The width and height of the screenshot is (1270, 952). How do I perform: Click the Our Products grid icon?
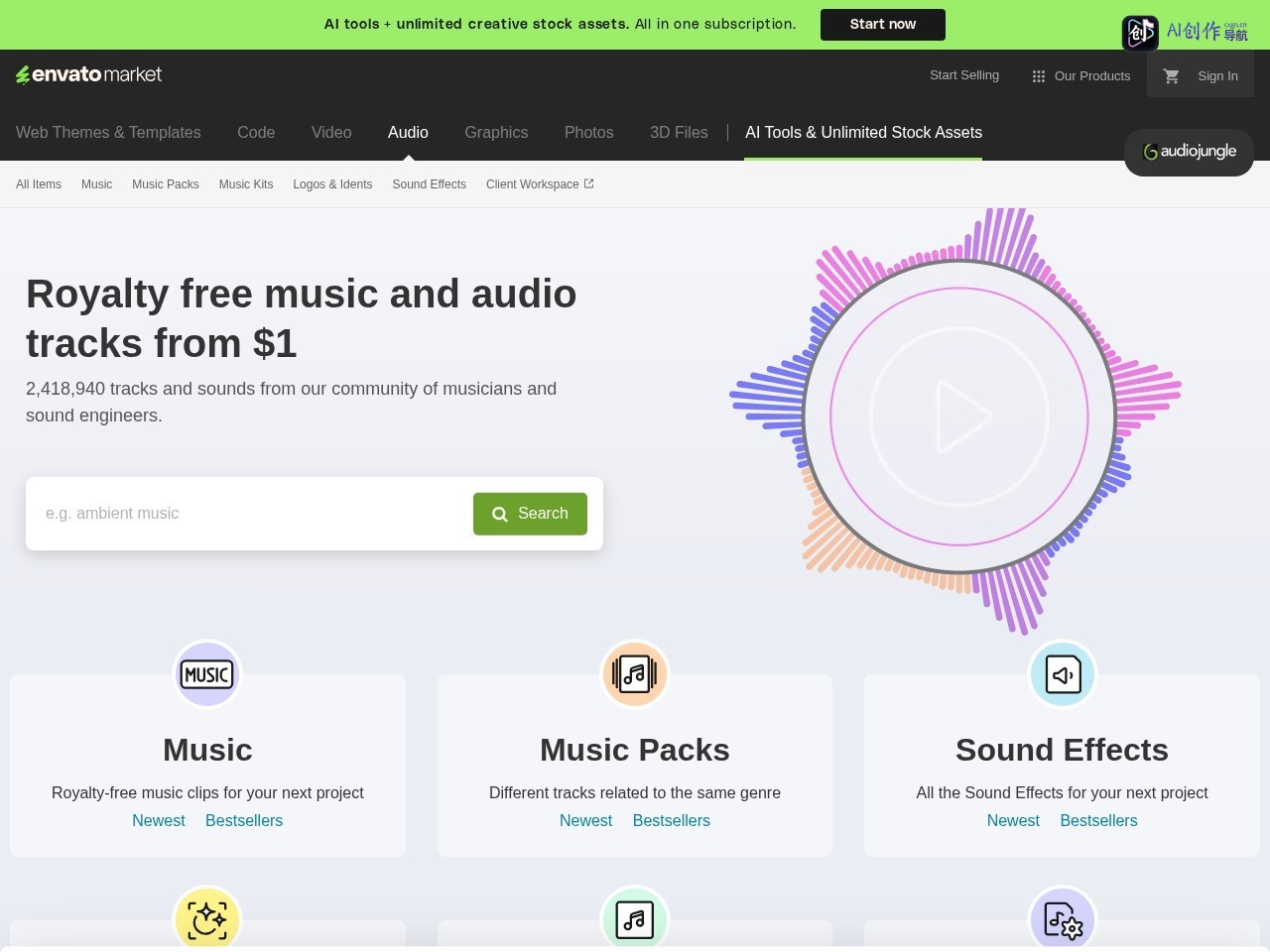pos(1039,76)
